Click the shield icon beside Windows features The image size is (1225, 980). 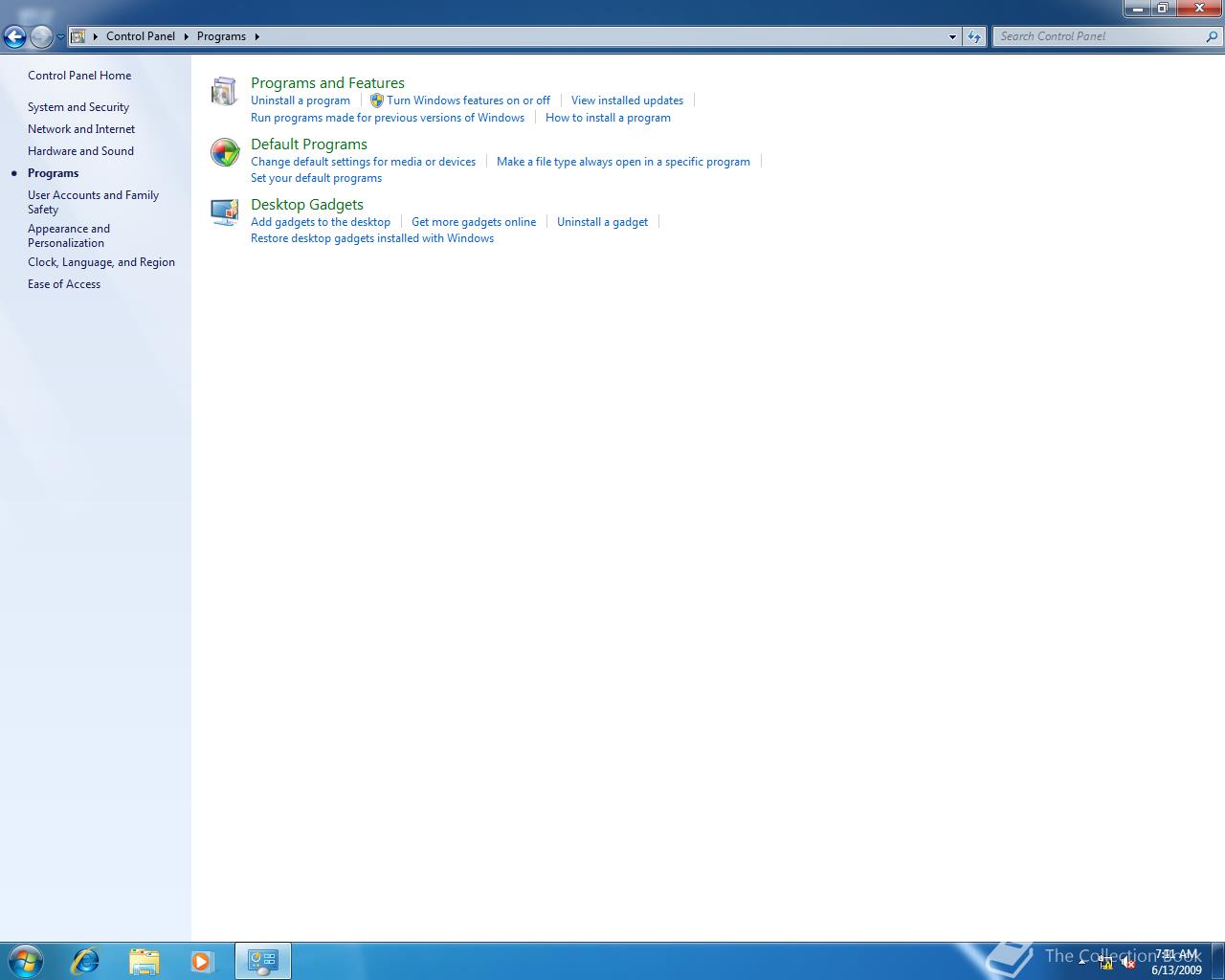pyautogui.click(x=377, y=100)
